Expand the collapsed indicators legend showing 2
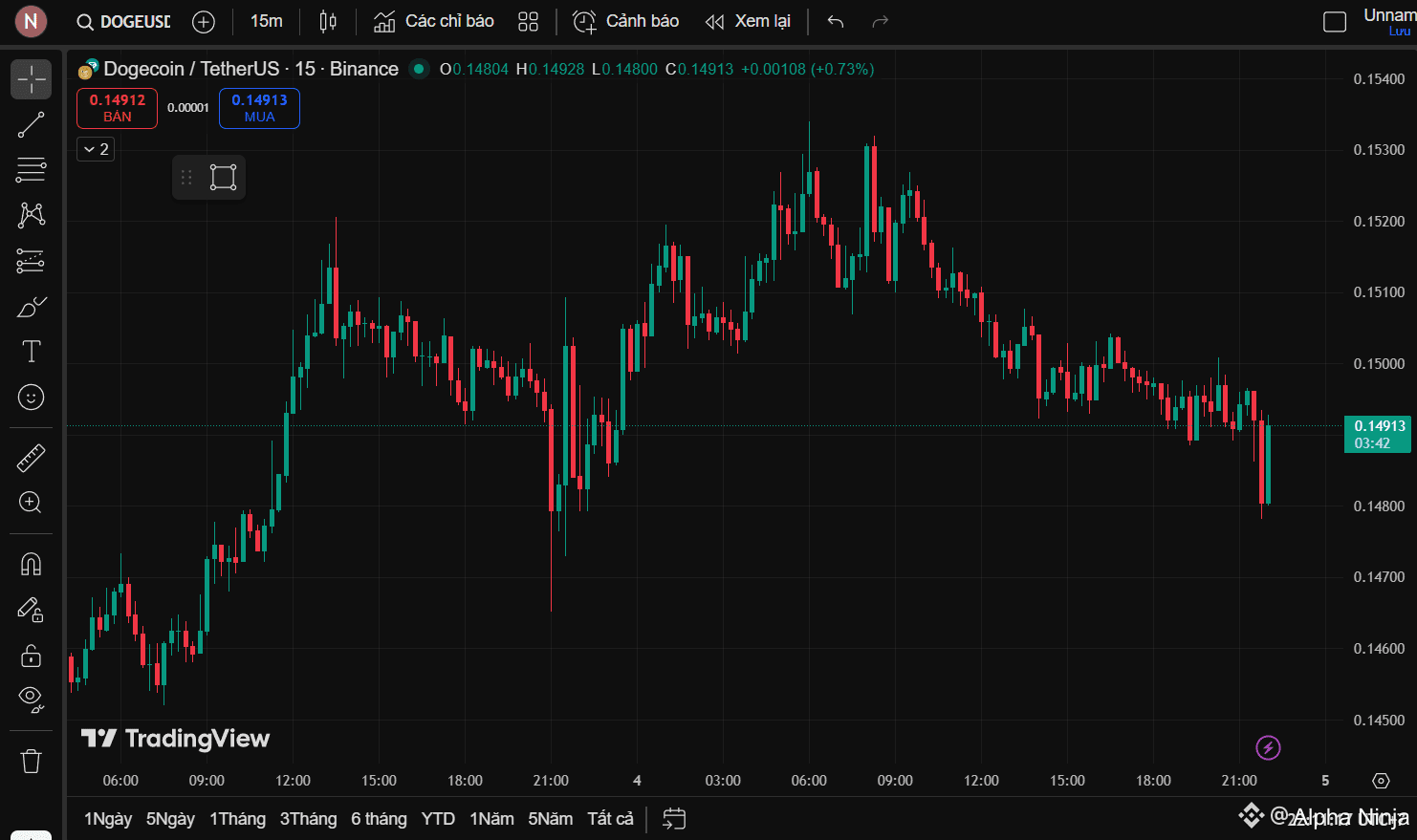 (x=96, y=149)
